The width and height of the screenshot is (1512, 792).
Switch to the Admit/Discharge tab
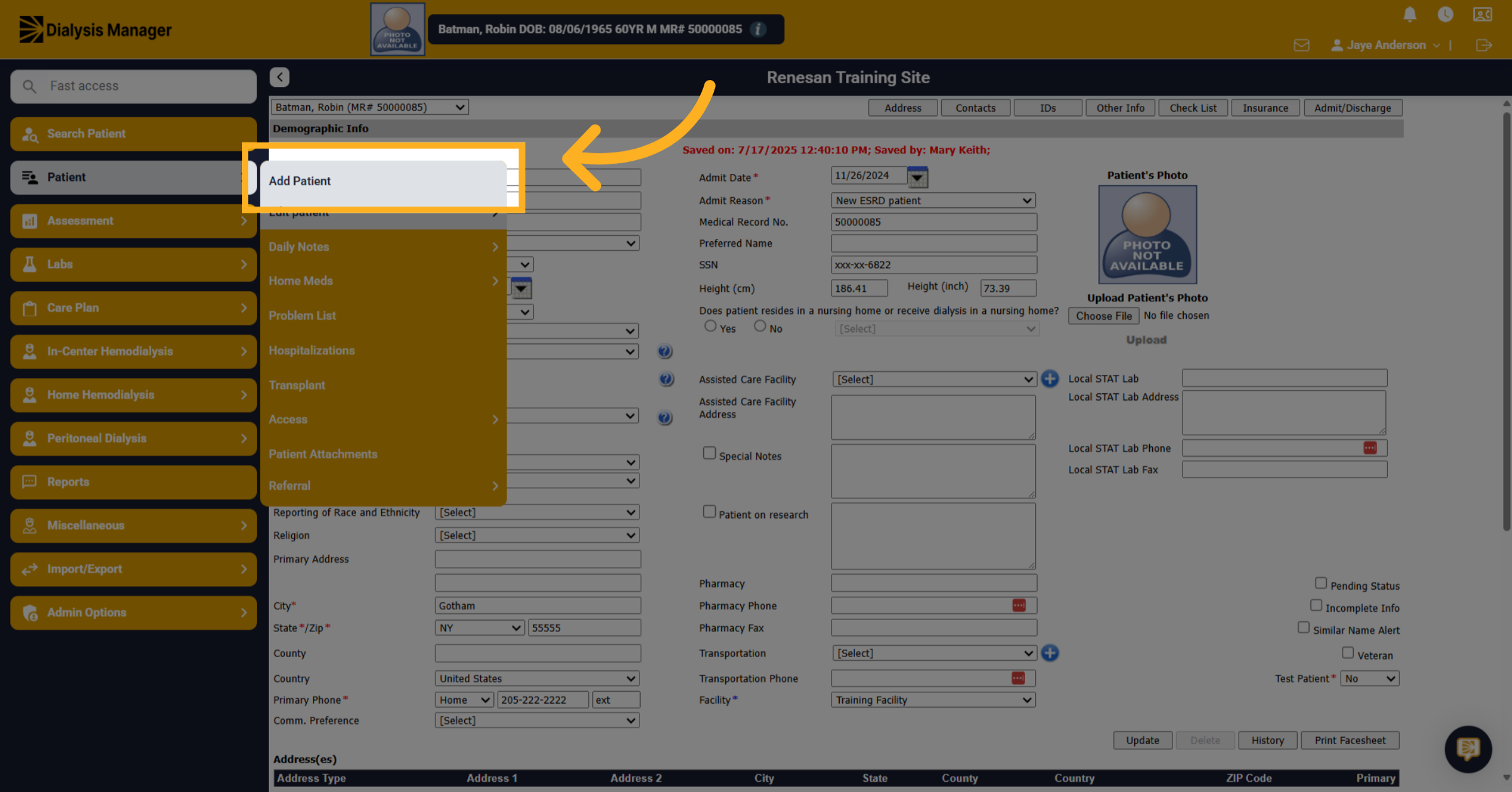click(1353, 108)
